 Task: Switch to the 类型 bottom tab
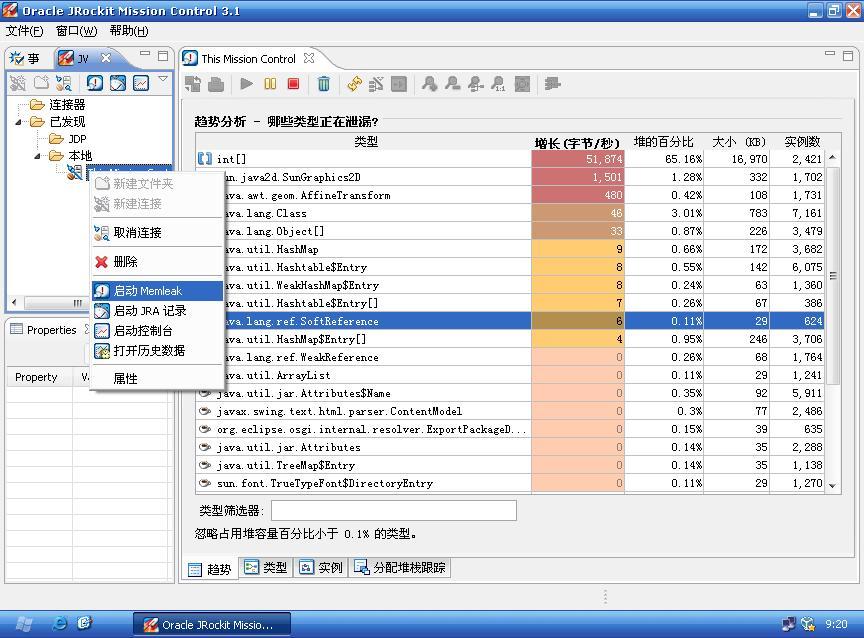click(x=266, y=567)
